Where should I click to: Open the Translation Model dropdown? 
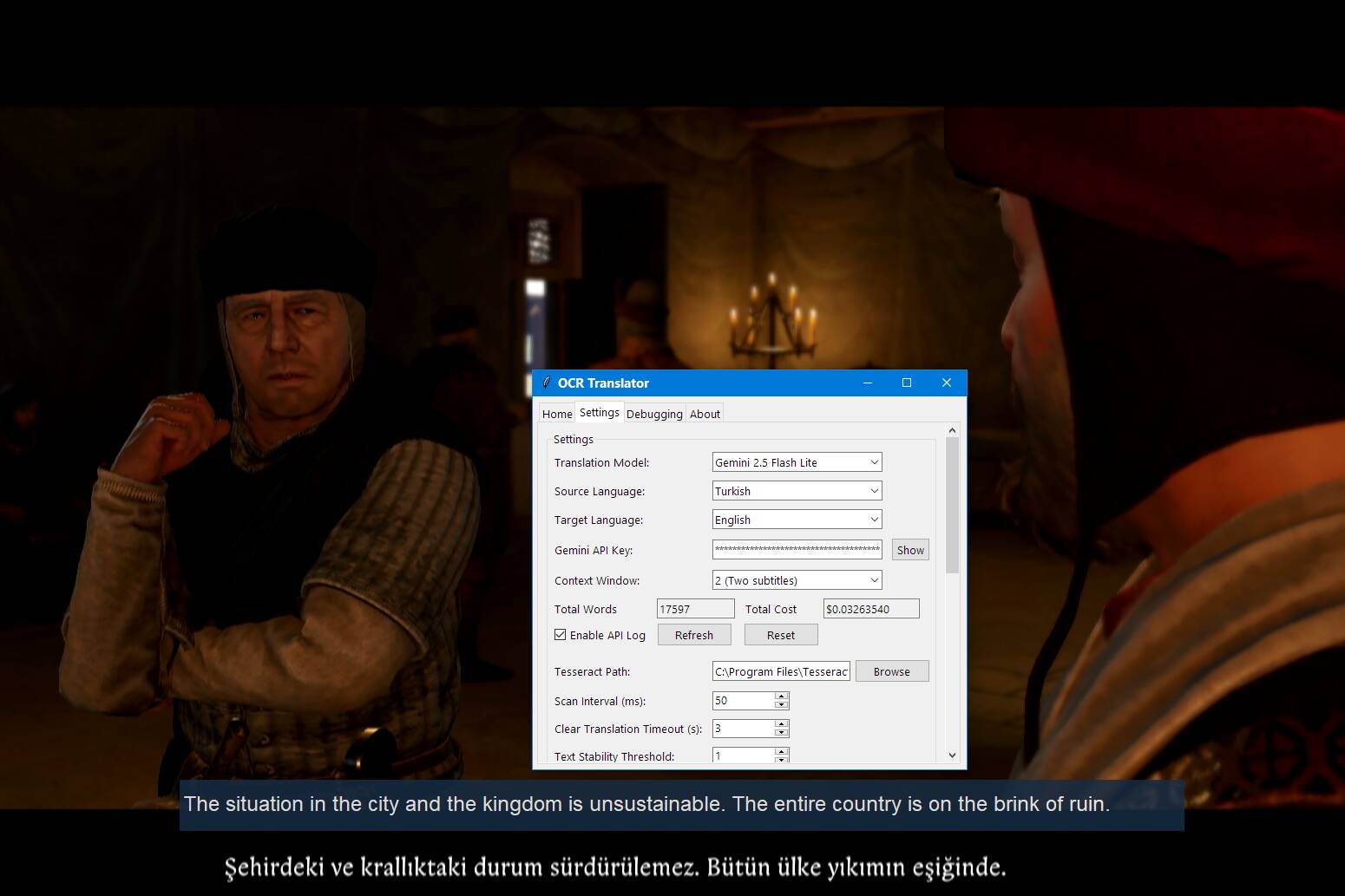[x=797, y=462]
